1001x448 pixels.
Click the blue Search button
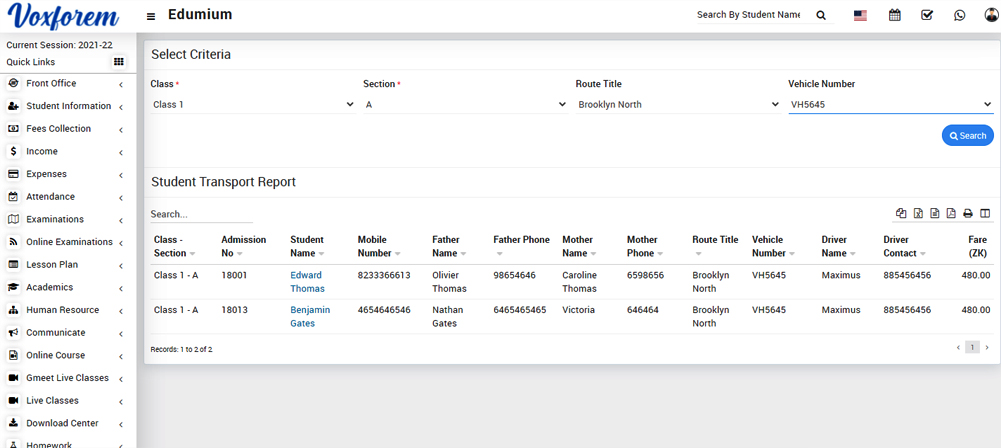click(x=967, y=136)
